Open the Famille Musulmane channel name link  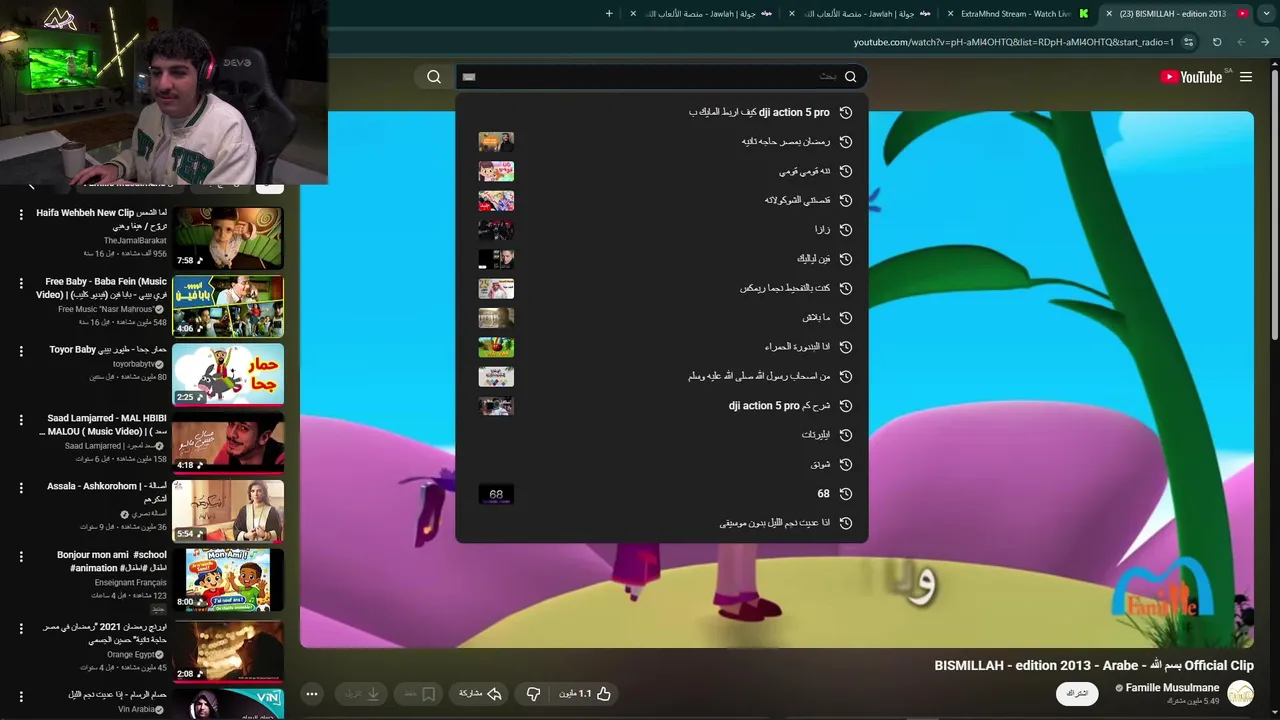point(1172,688)
